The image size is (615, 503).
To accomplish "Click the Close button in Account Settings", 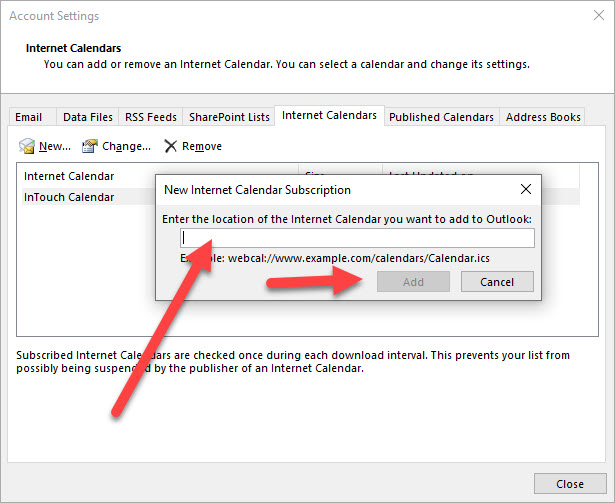I will coord(570,484).
